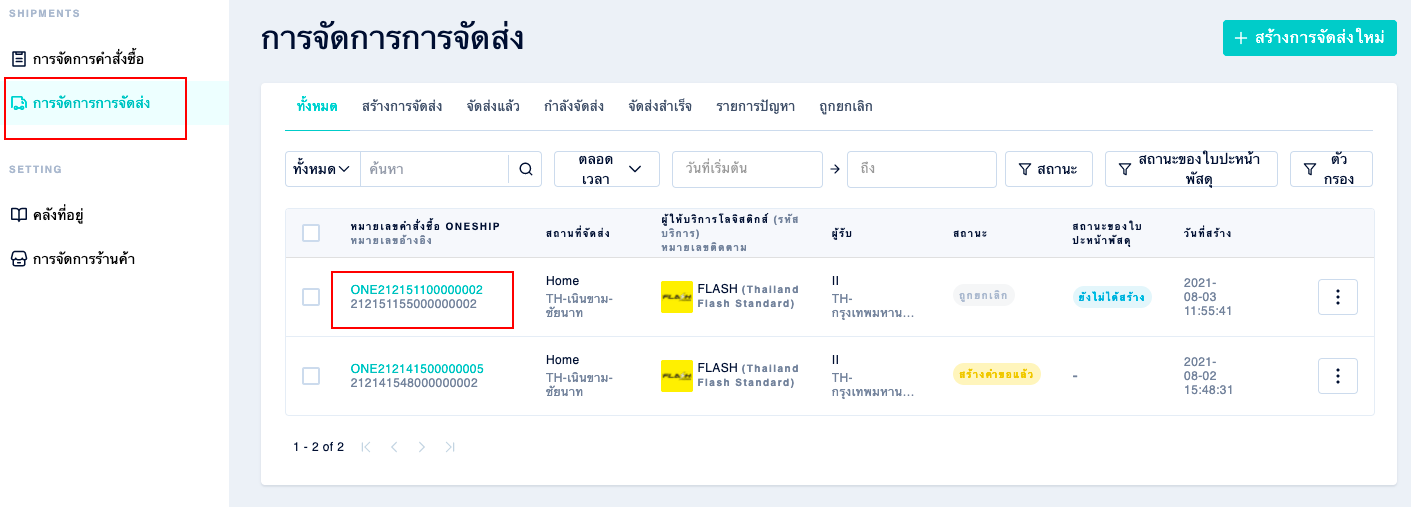Click reference number 212141548000000002
1411x507 pixels.
[x=414, y=383]
